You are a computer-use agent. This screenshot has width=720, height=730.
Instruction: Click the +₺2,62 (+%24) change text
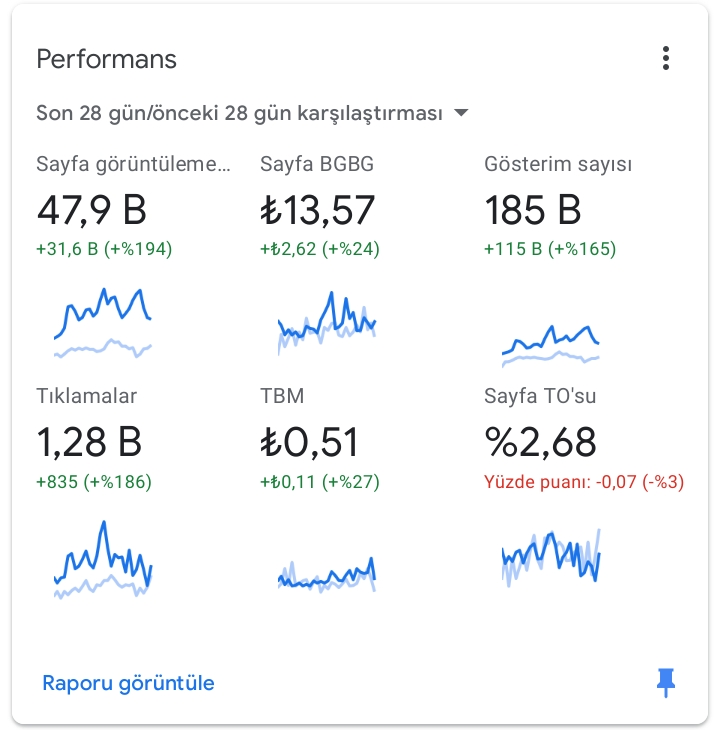(320, 249)
